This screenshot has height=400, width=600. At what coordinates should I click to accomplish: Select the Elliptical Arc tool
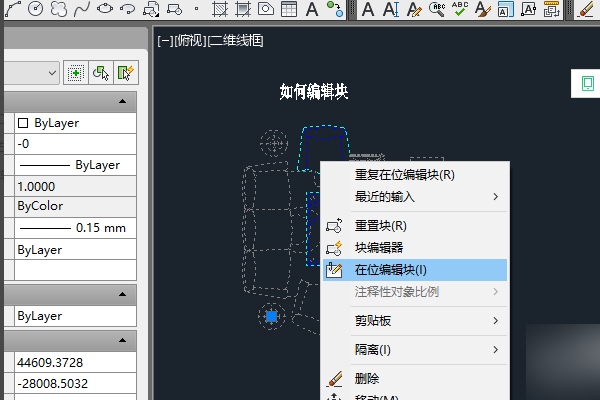click(127, 9)
